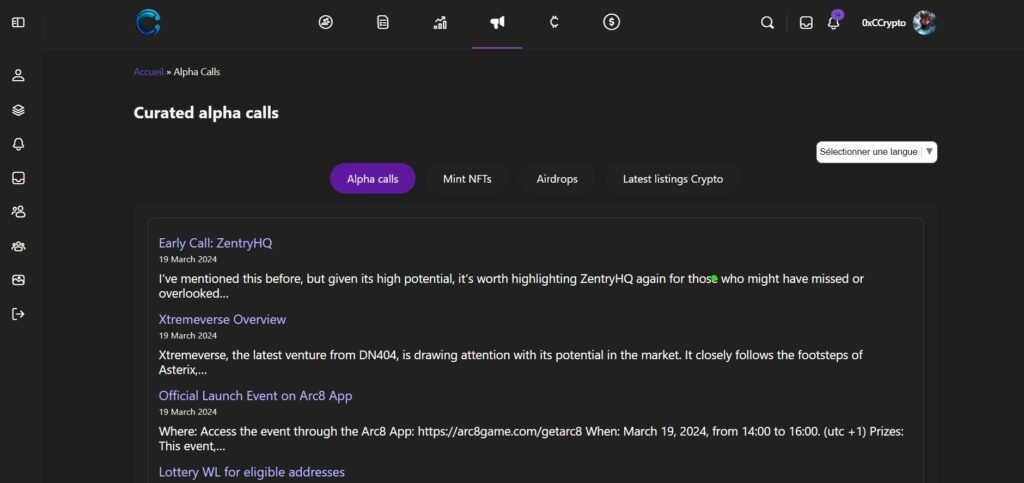Expand the Sélectionner une langue dropdown

pos(876,152)
